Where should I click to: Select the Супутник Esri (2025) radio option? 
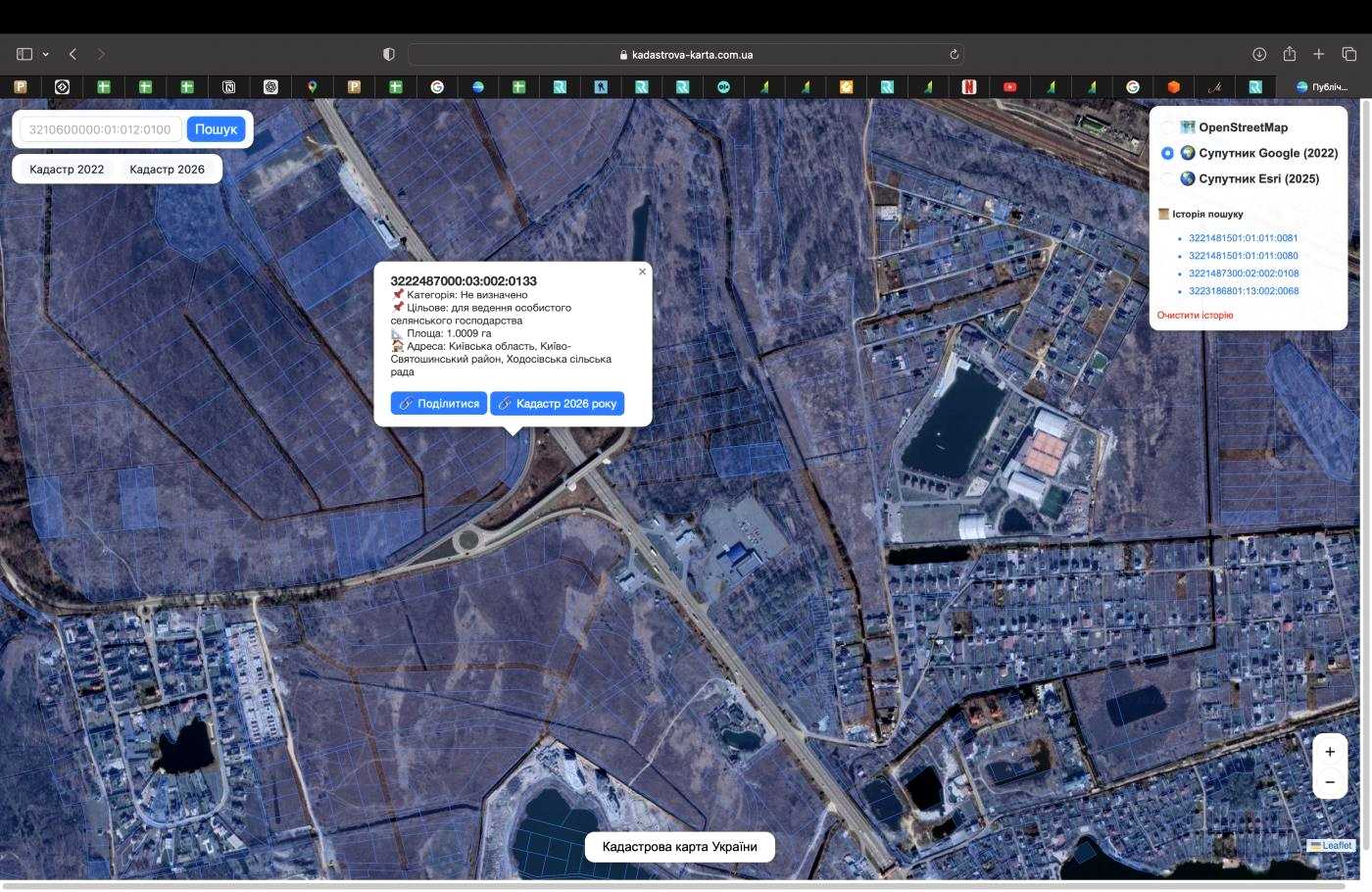pos(1167,178)
